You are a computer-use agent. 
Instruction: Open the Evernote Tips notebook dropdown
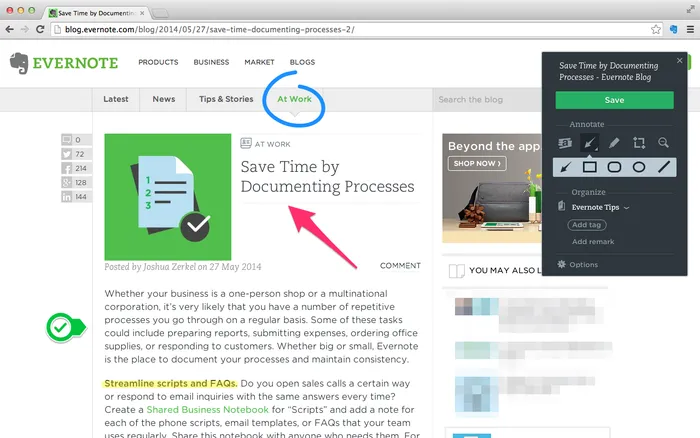click(600, 207)
